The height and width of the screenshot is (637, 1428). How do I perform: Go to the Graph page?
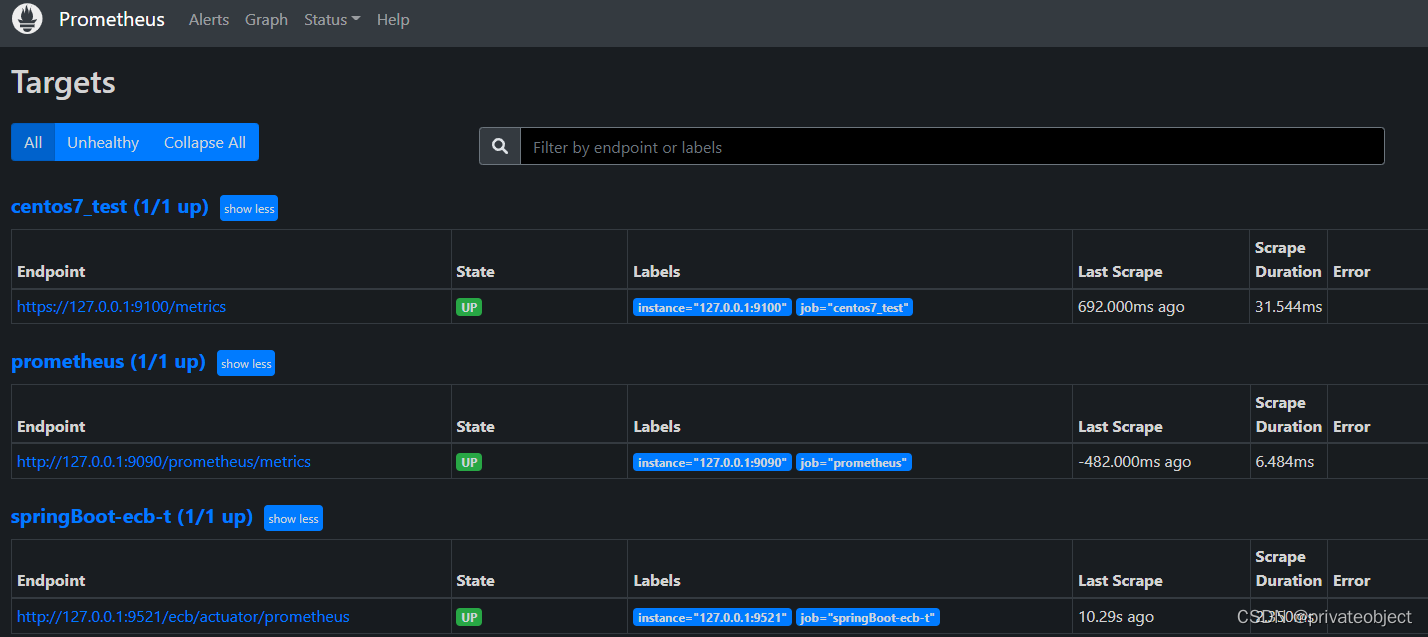pos(266,20)
